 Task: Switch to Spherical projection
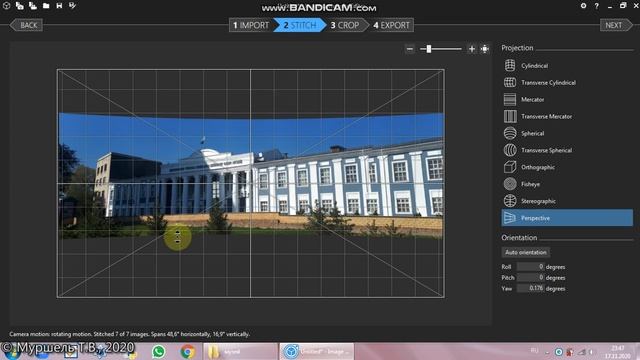(x=567, y=133)
